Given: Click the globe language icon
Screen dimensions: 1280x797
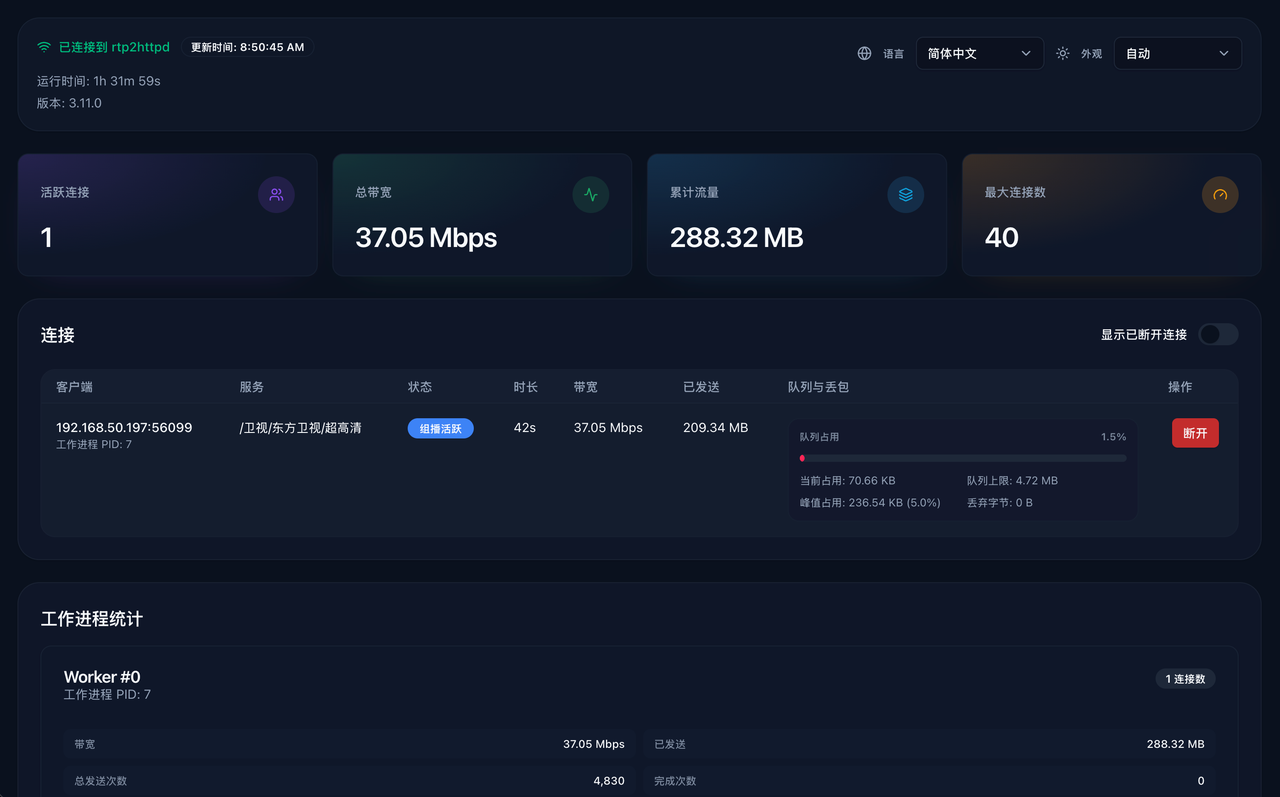Looking at the screenshot, I should (865, 54).
